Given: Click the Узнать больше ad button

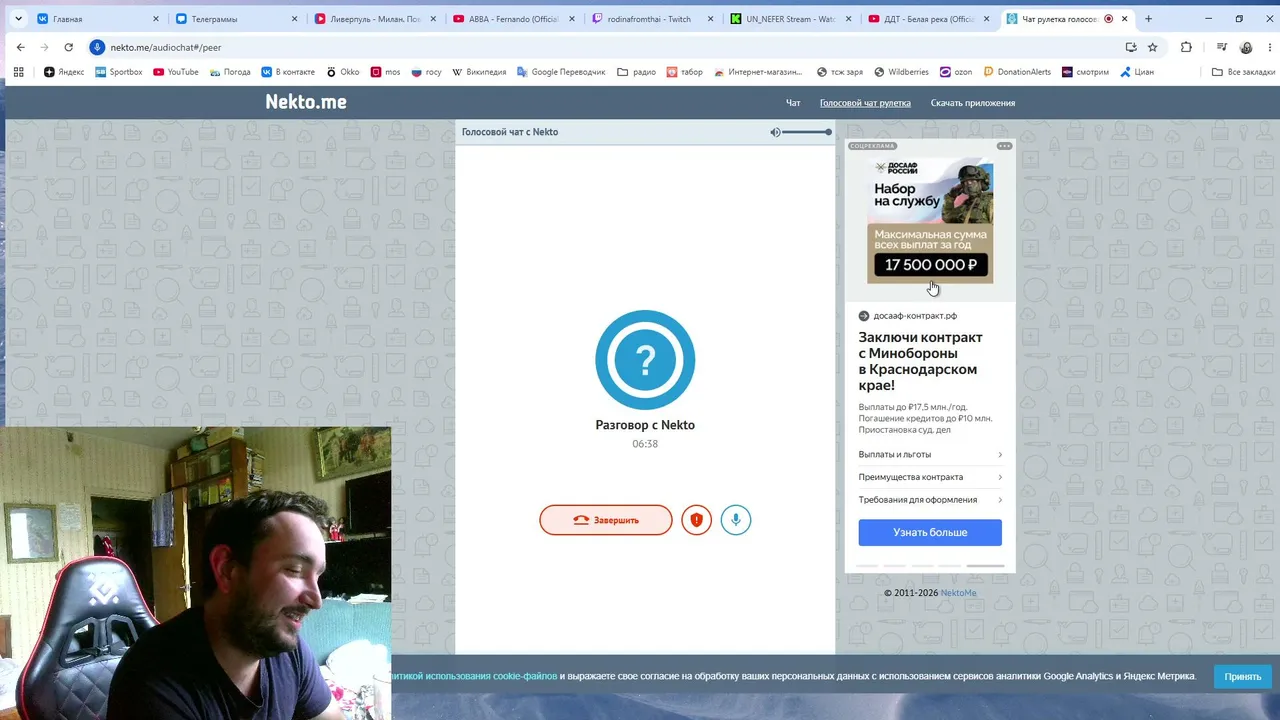Looking at the screenshot, I should tap(930, 533).
